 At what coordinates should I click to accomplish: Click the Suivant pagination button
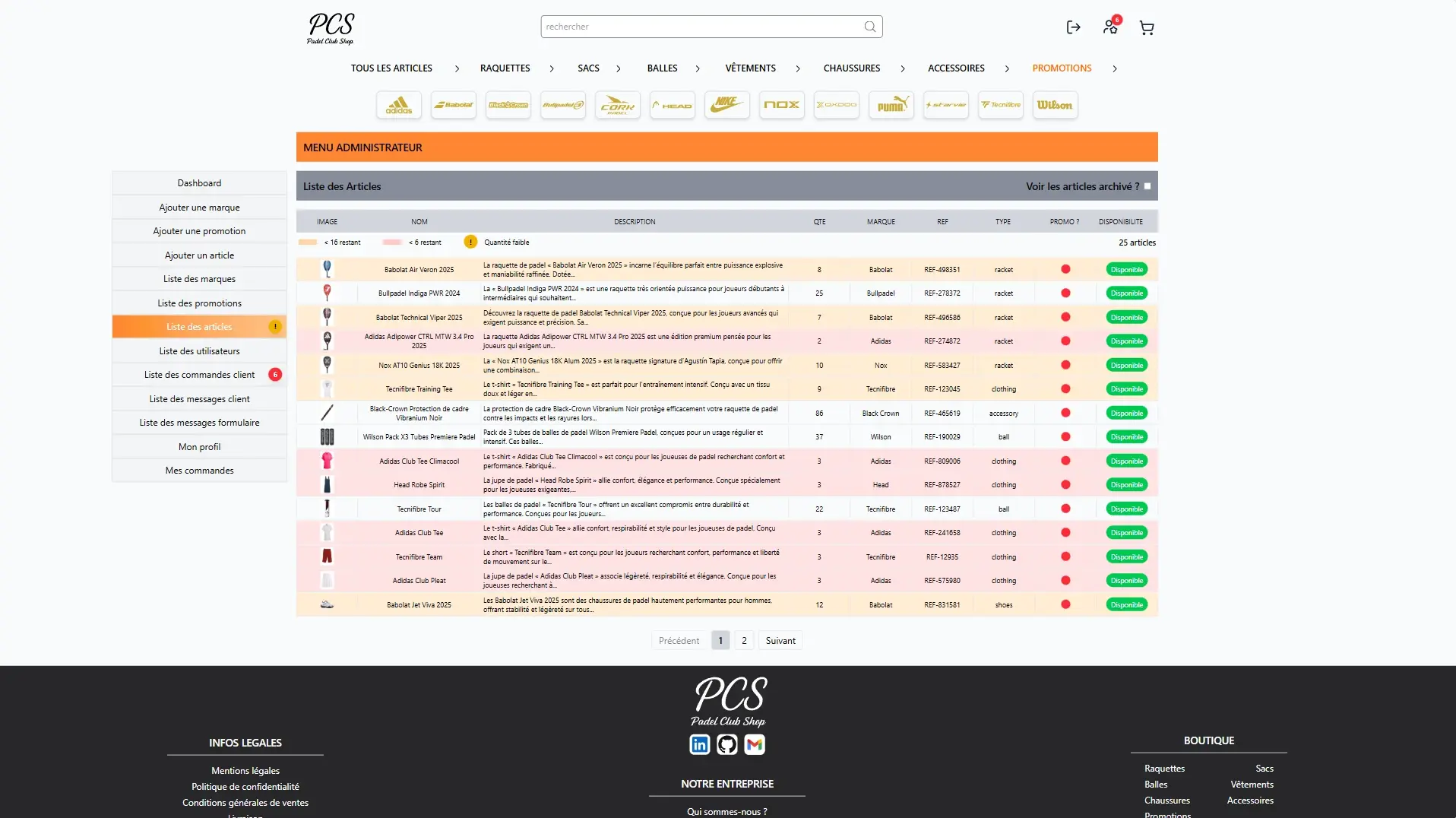tap(780, 641)
